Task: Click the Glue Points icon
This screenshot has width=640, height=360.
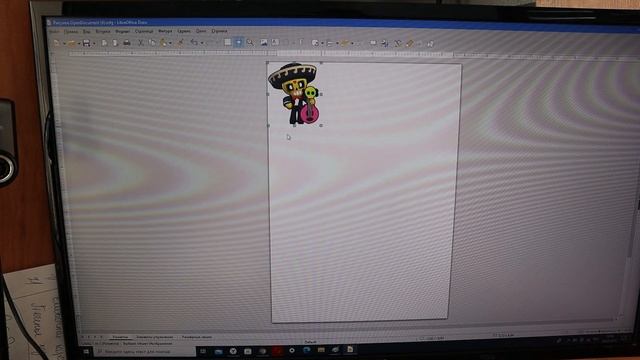Action: pos(410,43)
